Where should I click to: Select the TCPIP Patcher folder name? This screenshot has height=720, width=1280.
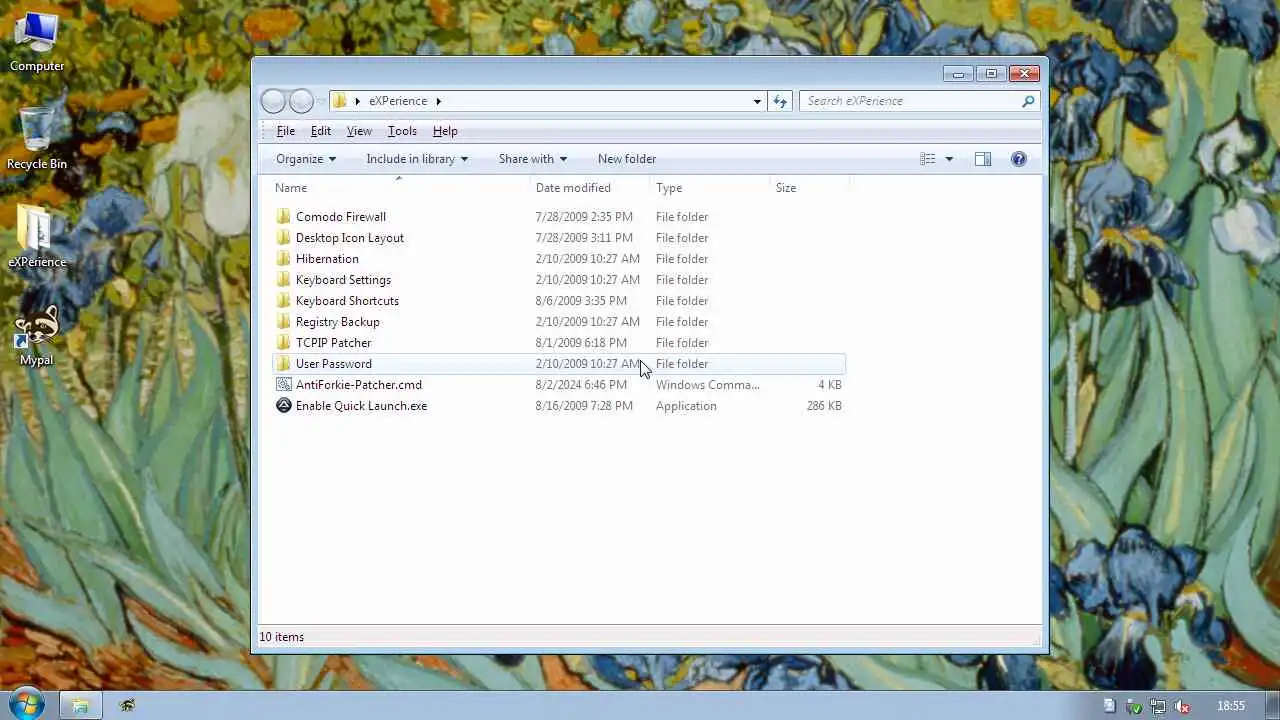pos(333,343)
